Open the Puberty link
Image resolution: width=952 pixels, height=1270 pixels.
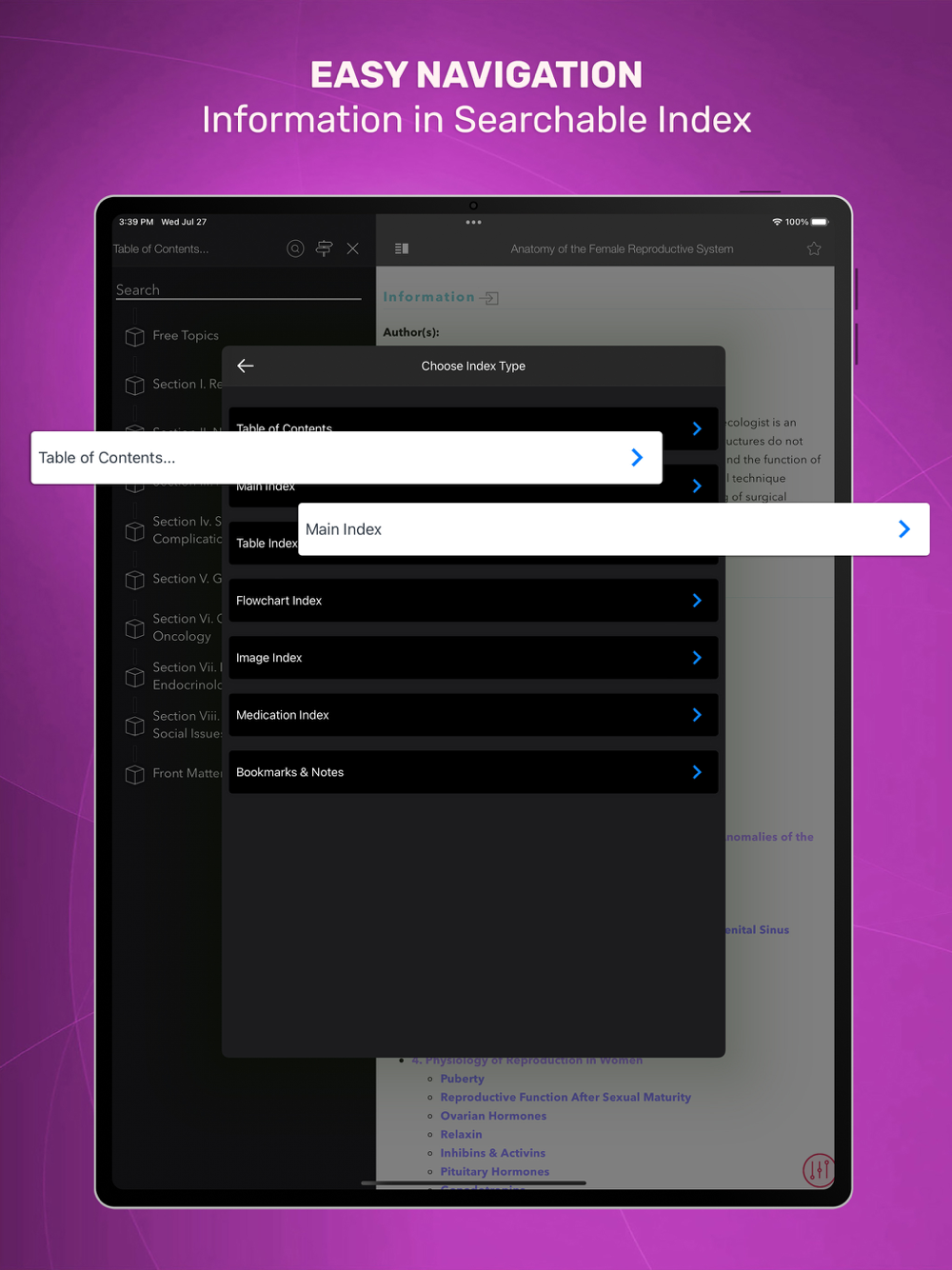click(462, 1079)
